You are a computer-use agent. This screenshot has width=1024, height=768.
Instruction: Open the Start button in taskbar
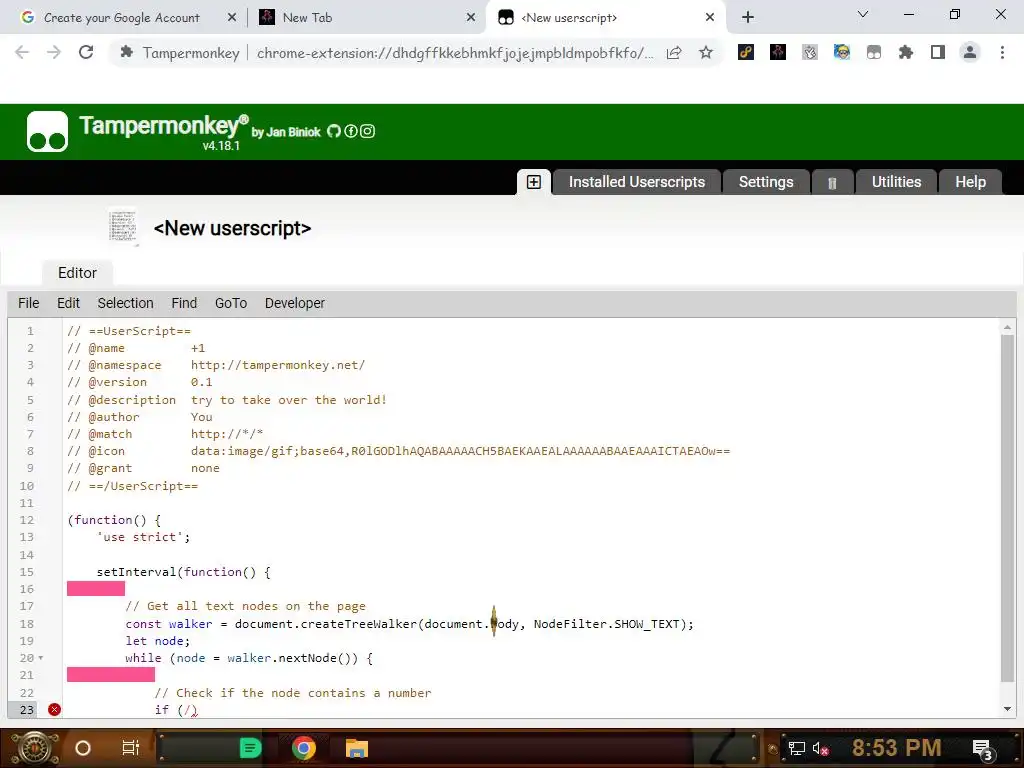[35, 748]
